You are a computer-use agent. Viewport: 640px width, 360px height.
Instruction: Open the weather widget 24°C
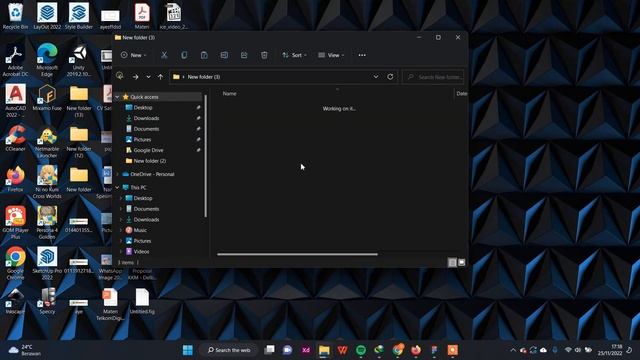[24, 350]
